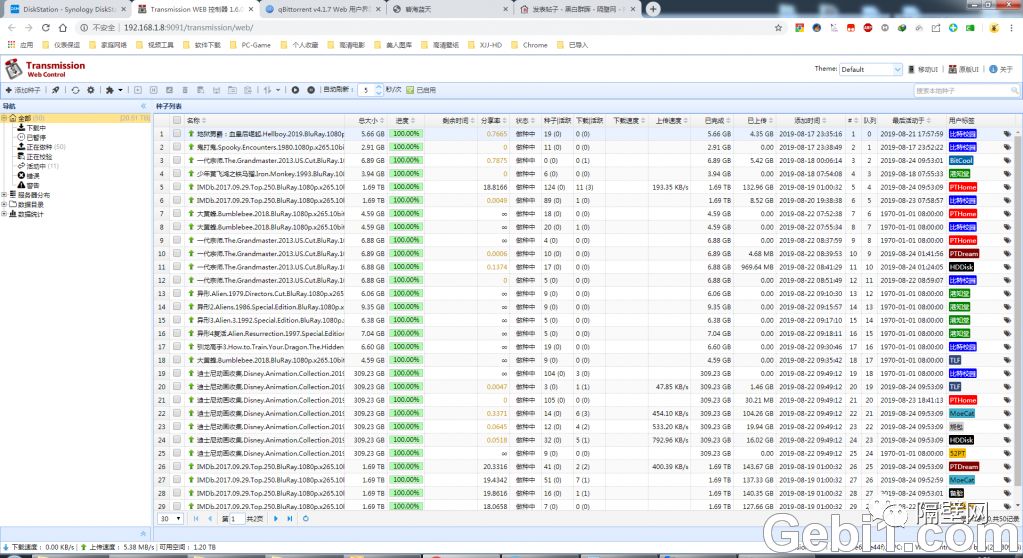This screenshot has height=558, width=1023.
Task: Select 正在校验 checking tree item
Action: point(34,157)
